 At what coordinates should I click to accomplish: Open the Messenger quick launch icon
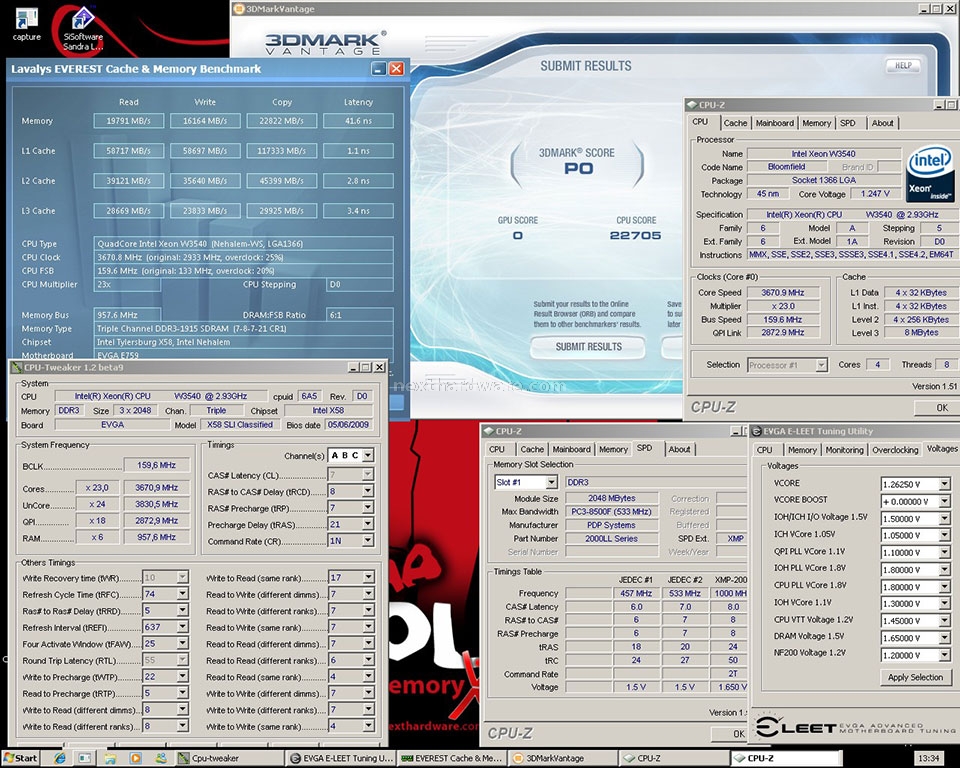tap(160, 758)
